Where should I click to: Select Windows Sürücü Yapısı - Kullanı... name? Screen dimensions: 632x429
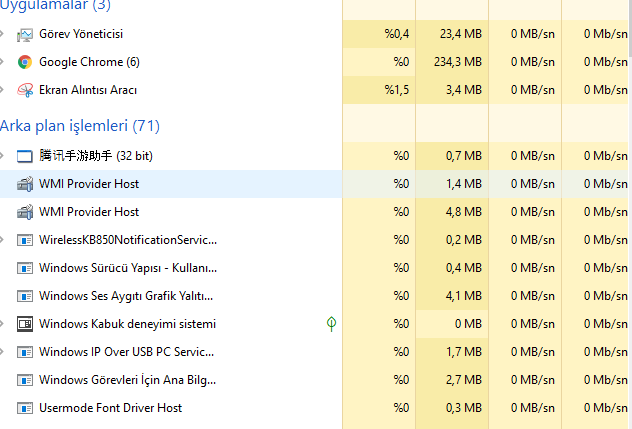click(128, 268)
